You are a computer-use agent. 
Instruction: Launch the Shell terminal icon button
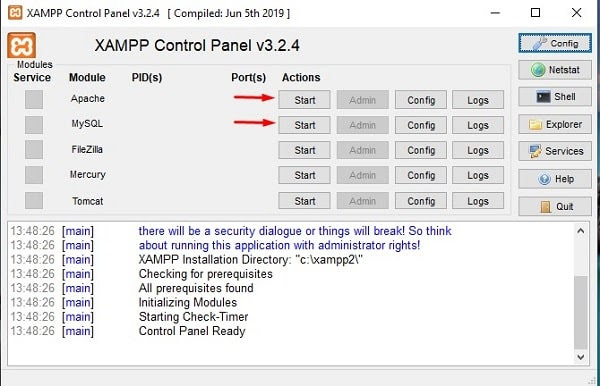(555, 97)
